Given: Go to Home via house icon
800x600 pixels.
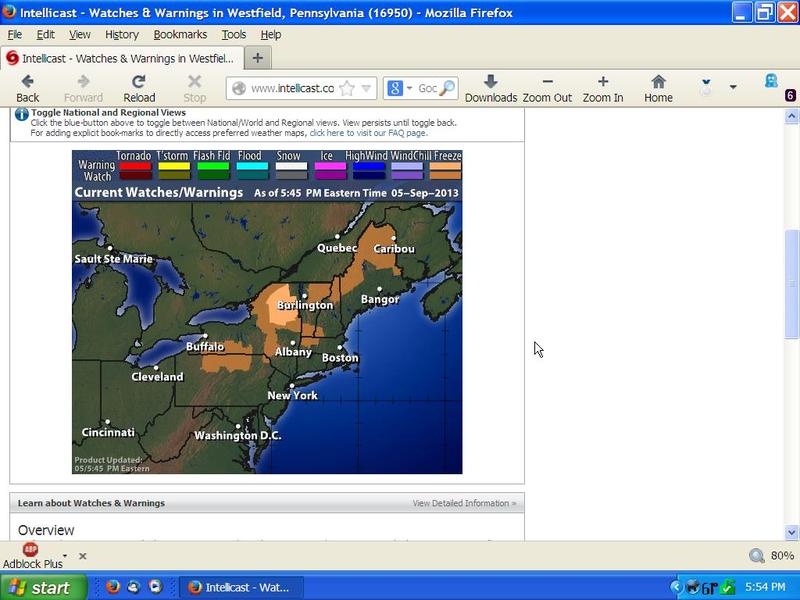Looking at the screenshot, I should pyautogui.click(x=658, y=88).
